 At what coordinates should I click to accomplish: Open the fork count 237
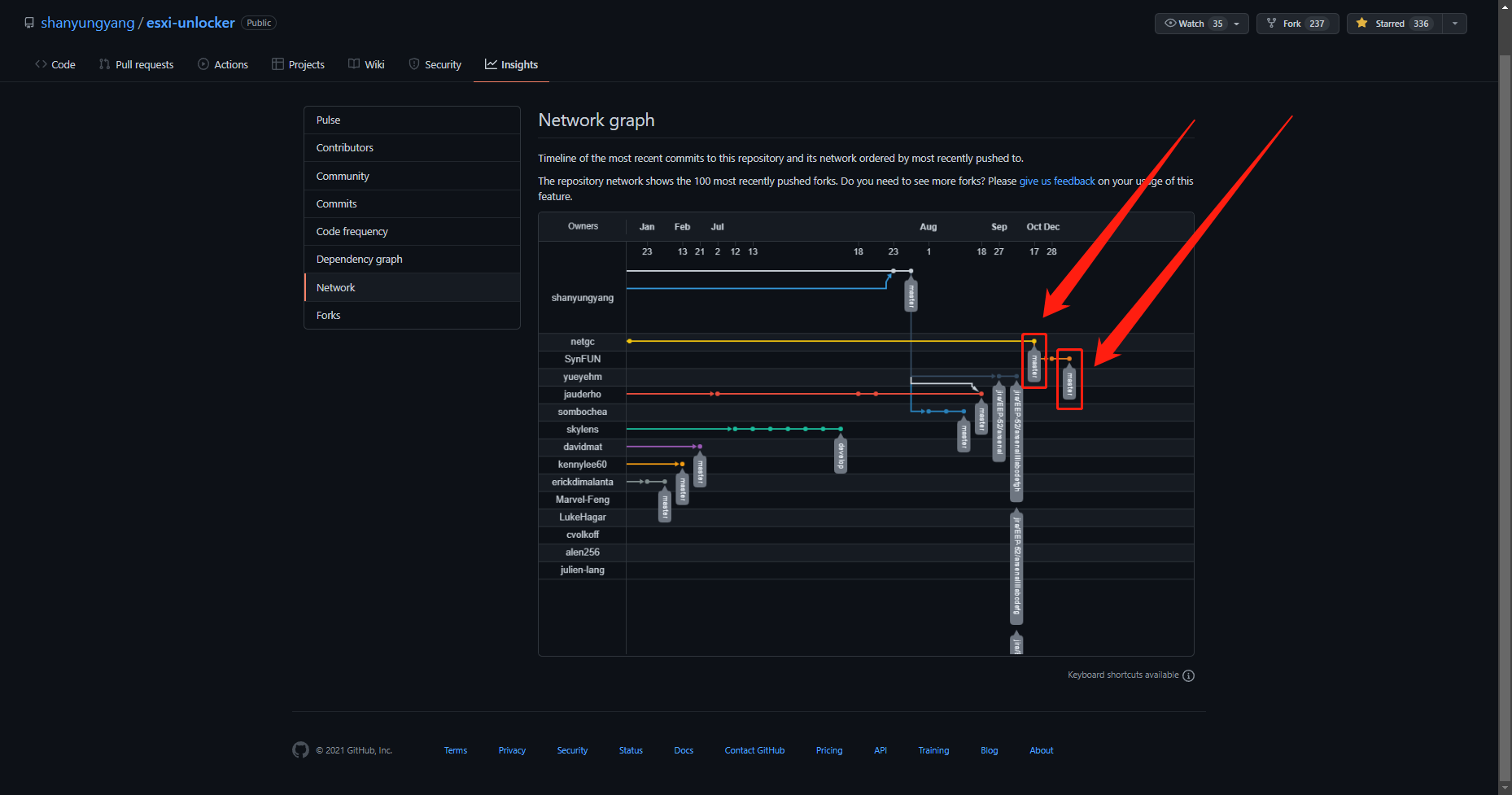click(1317, 24)
